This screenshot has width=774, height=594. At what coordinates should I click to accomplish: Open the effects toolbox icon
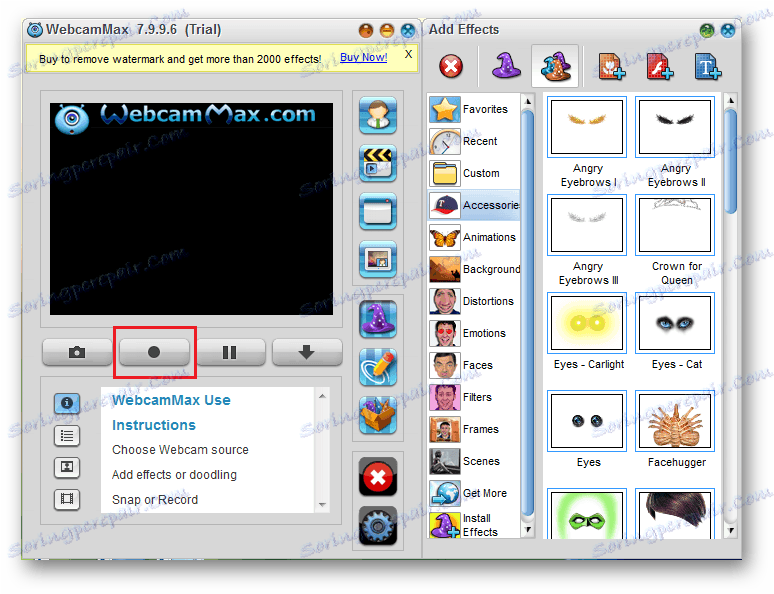378,415
